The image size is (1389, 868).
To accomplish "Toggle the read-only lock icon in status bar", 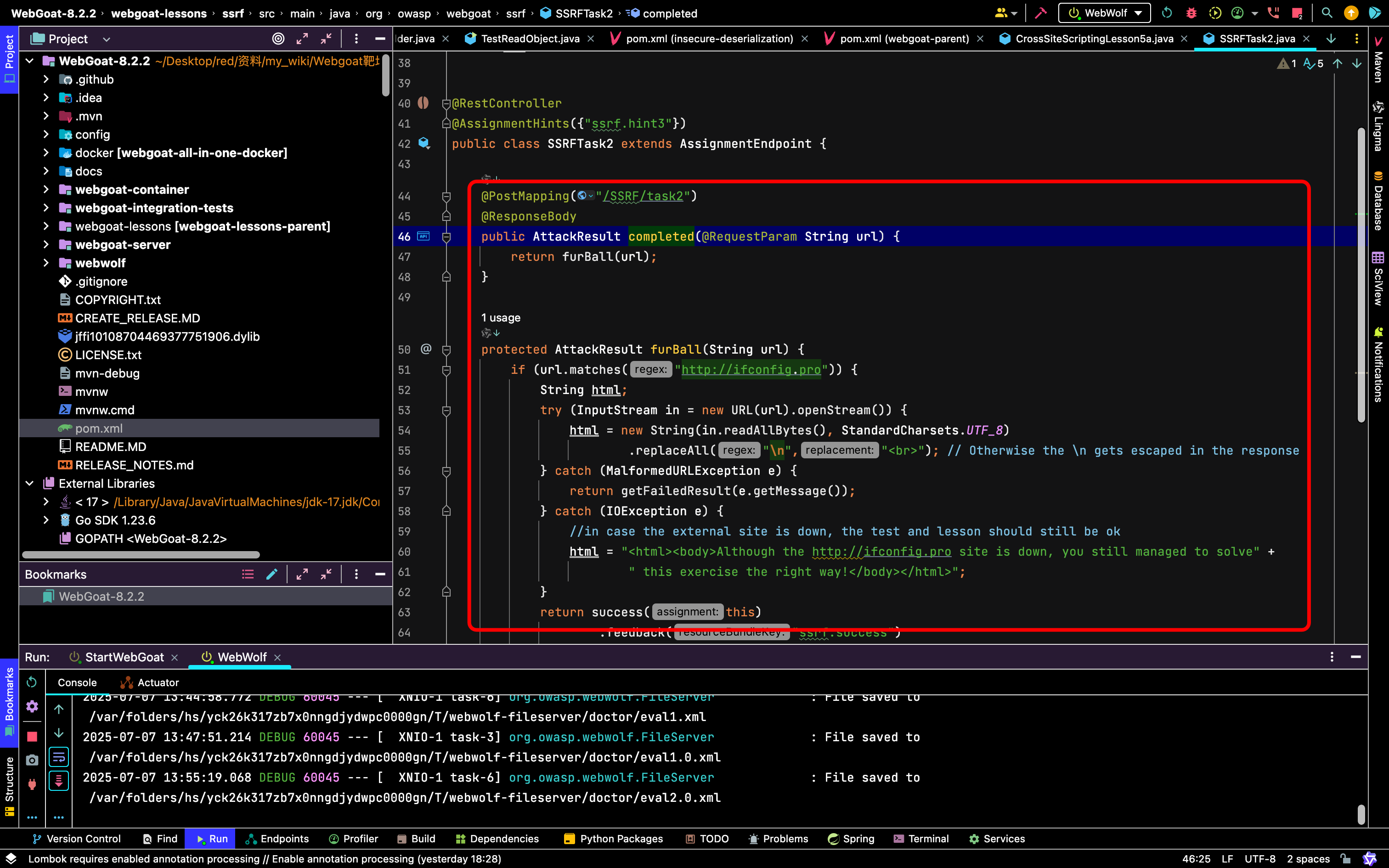I will click(x=1345, y=859).
